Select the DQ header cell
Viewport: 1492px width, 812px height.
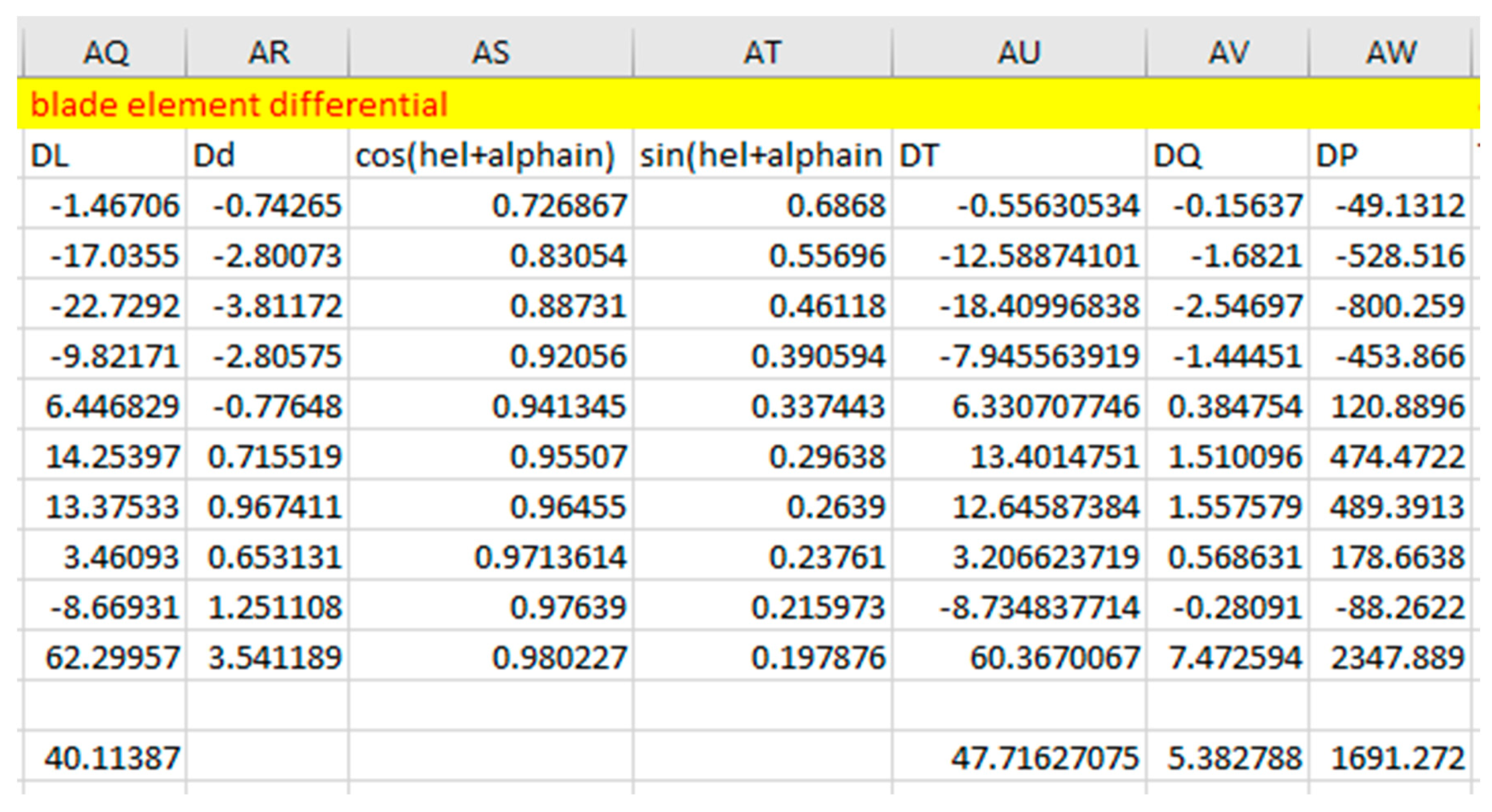coord(1228,155)
